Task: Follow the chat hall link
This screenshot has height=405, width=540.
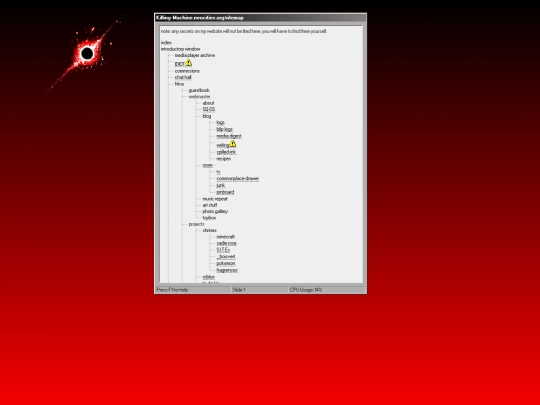Action: [x=183, y=77]
